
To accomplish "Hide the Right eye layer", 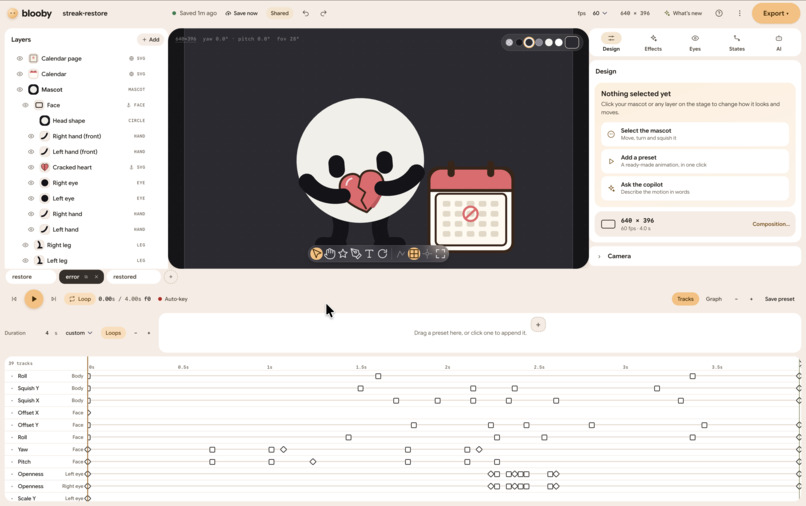I will [31, 183].
